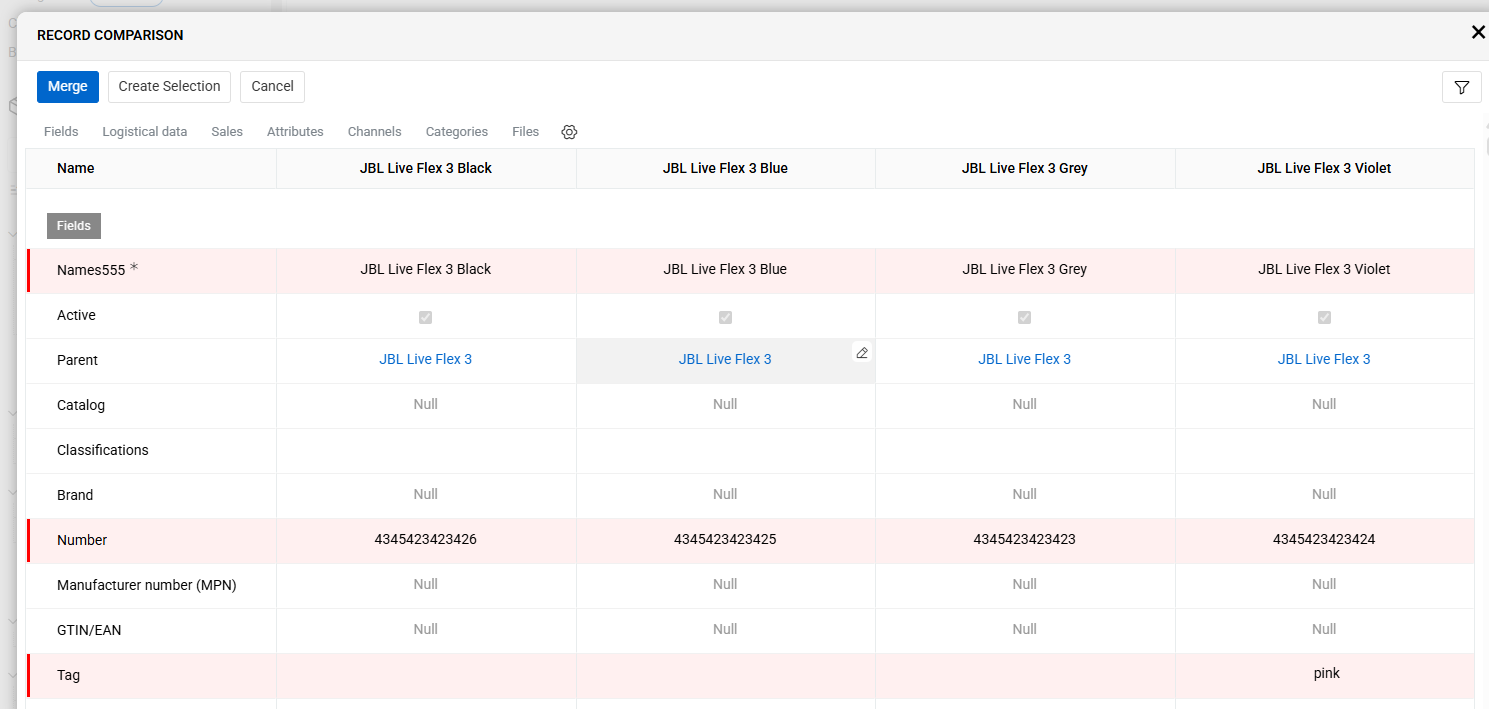The width and height of the screenshot is (1489, 709).
Task: Click the filter funnel icon
Action: tap(1461, 87)
